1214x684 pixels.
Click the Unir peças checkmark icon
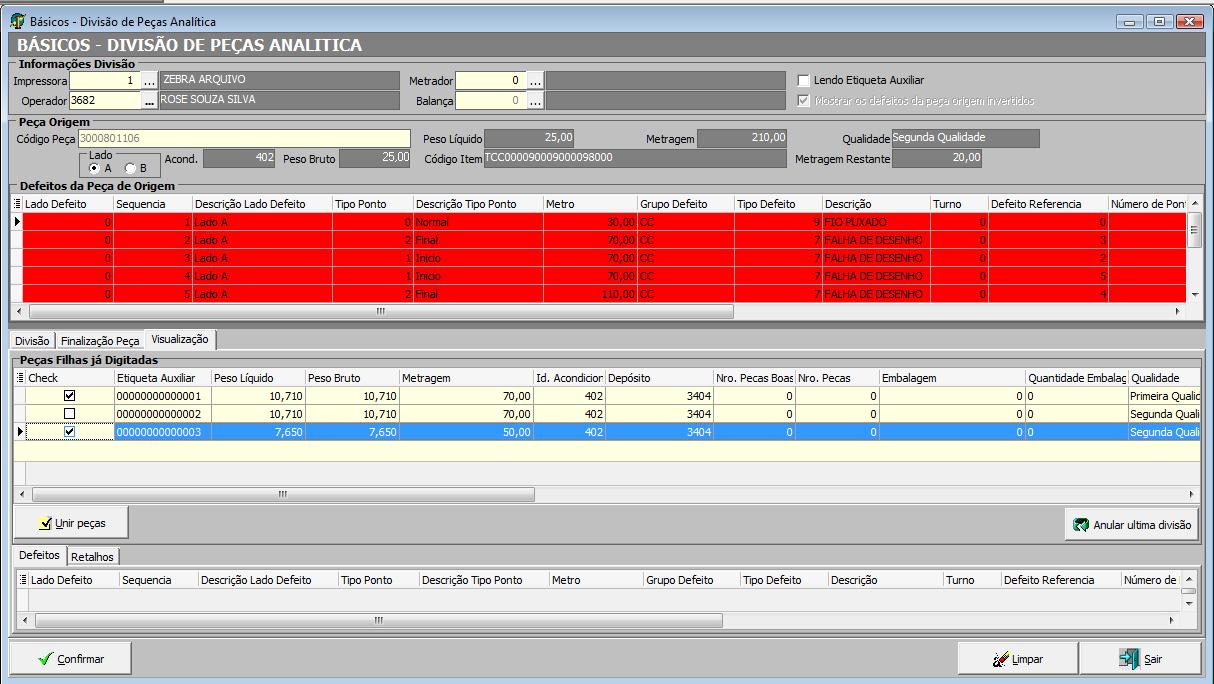click(x=45, y=523)
